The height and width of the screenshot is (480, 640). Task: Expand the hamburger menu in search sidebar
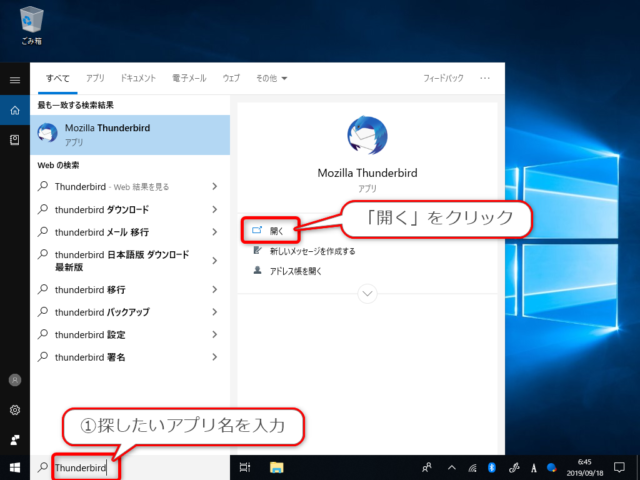(15, 80)
